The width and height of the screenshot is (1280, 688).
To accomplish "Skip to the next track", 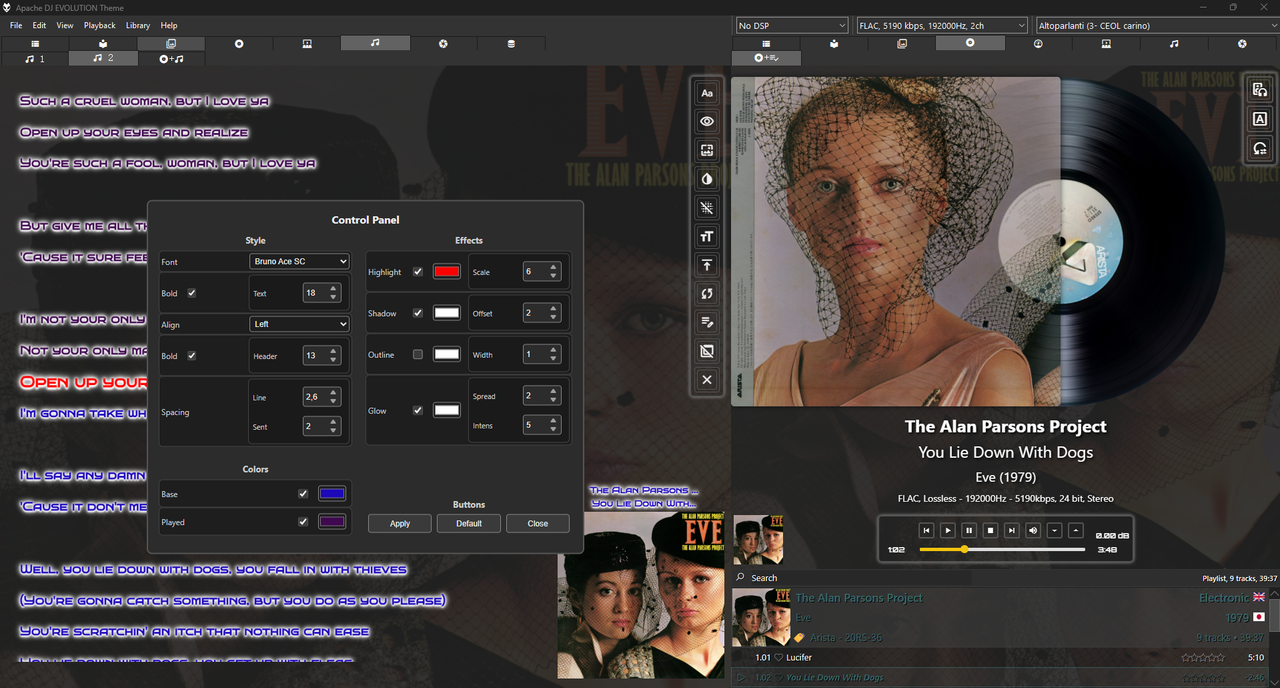I will click(1012, 530).
